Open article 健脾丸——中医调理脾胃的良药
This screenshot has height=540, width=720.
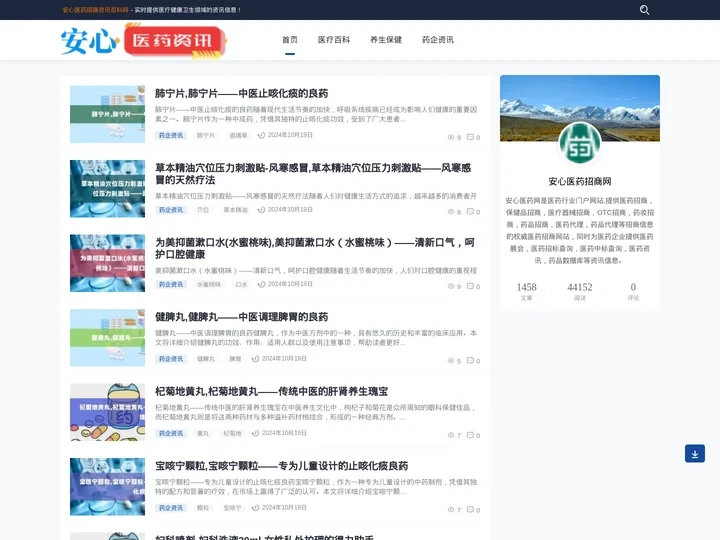click(242, 317)
